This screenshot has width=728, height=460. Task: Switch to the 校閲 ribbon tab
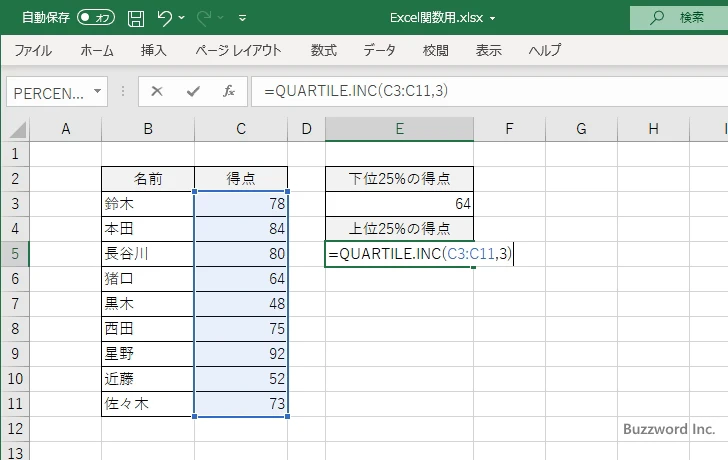pos(436,50)
